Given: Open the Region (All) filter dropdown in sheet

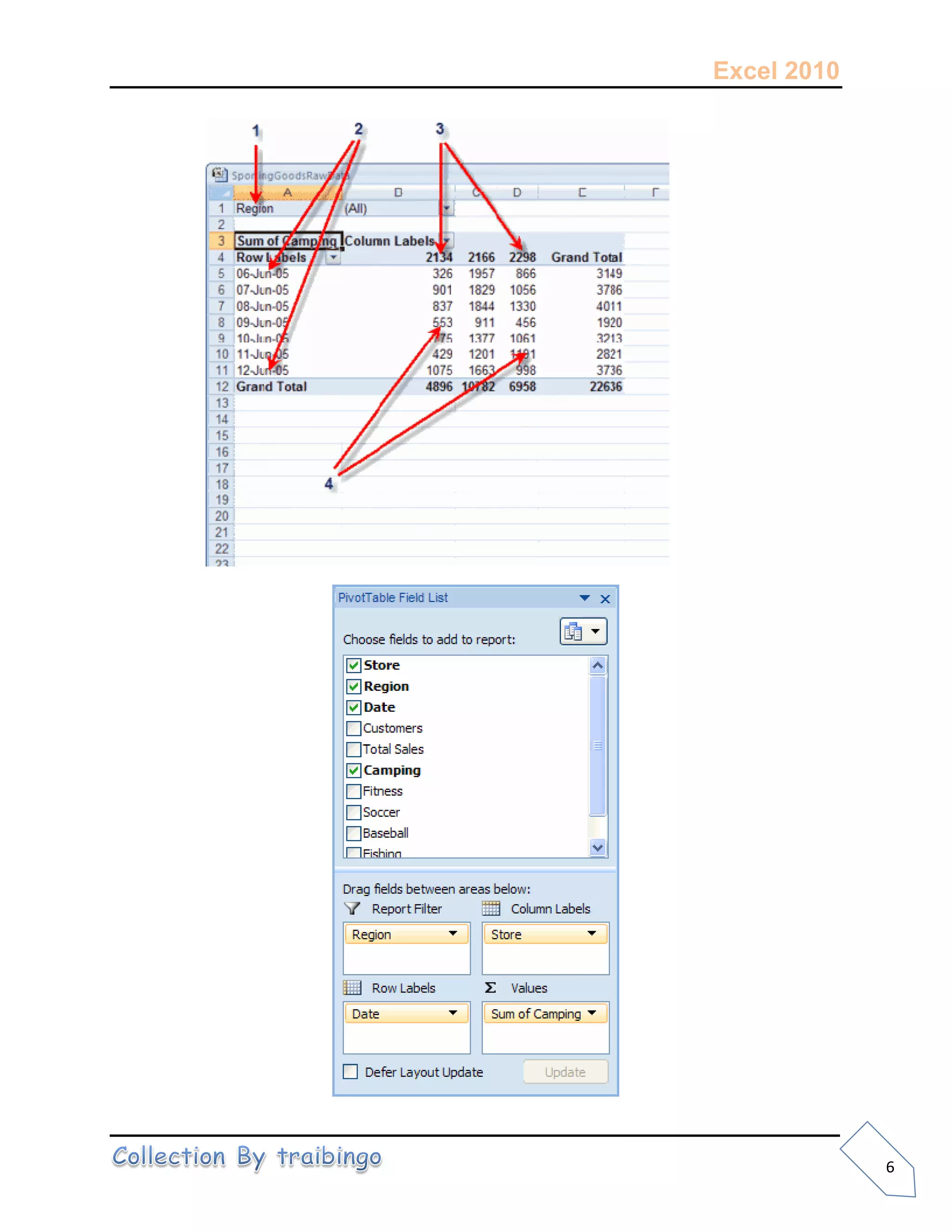Looking at the screenshot, I should 446,208.
